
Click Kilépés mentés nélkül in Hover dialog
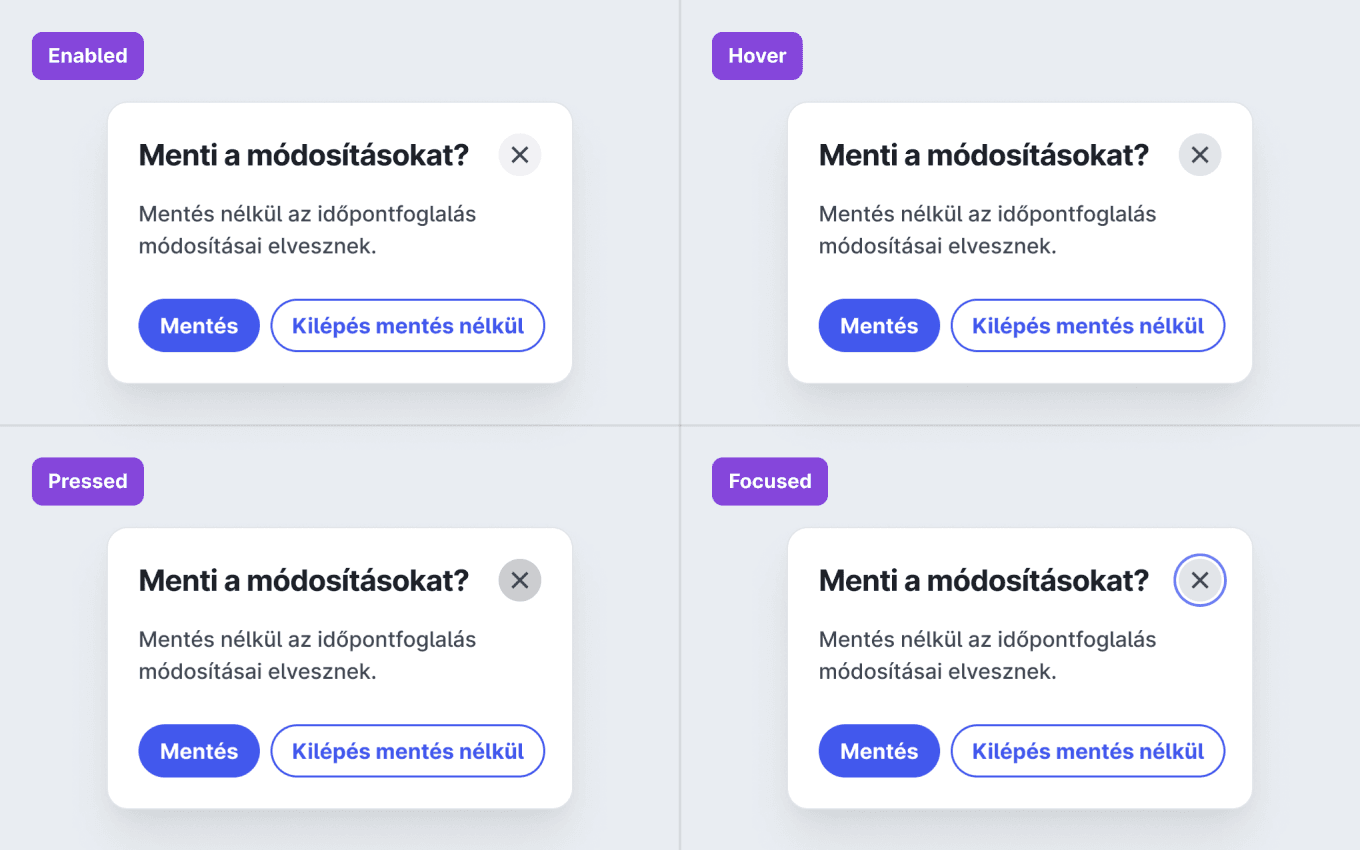(x=1088, y=326)
